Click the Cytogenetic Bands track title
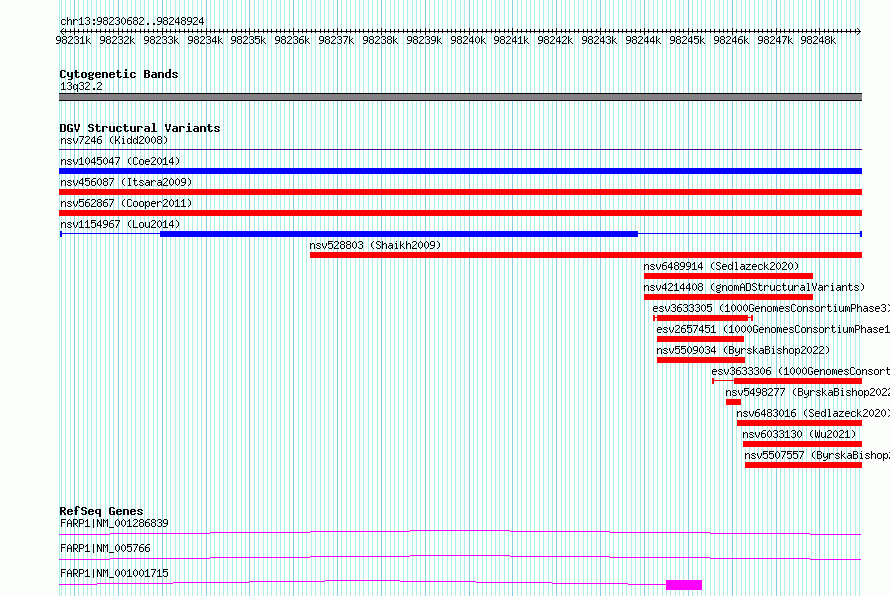The width and height of the screenshot is (890, 596). pos(119,74)
